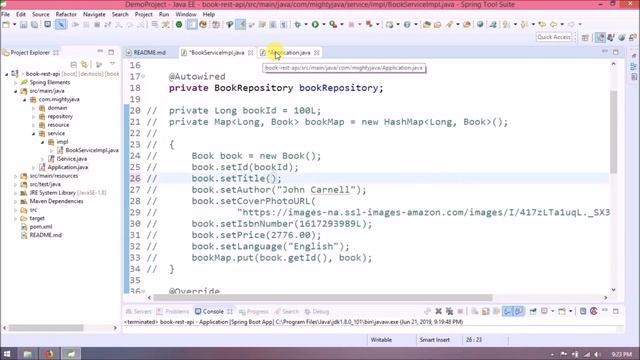Screen dimensions: 640x360
Task: Switch to the Application.java editor tab
Action: coord(290,53)
